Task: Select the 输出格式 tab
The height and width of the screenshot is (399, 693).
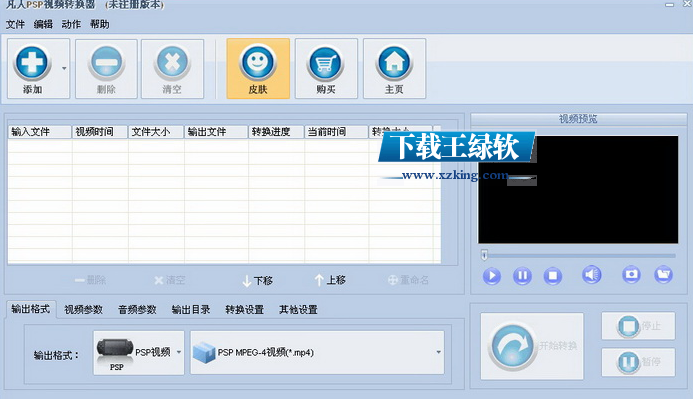Action: (30, 309)
